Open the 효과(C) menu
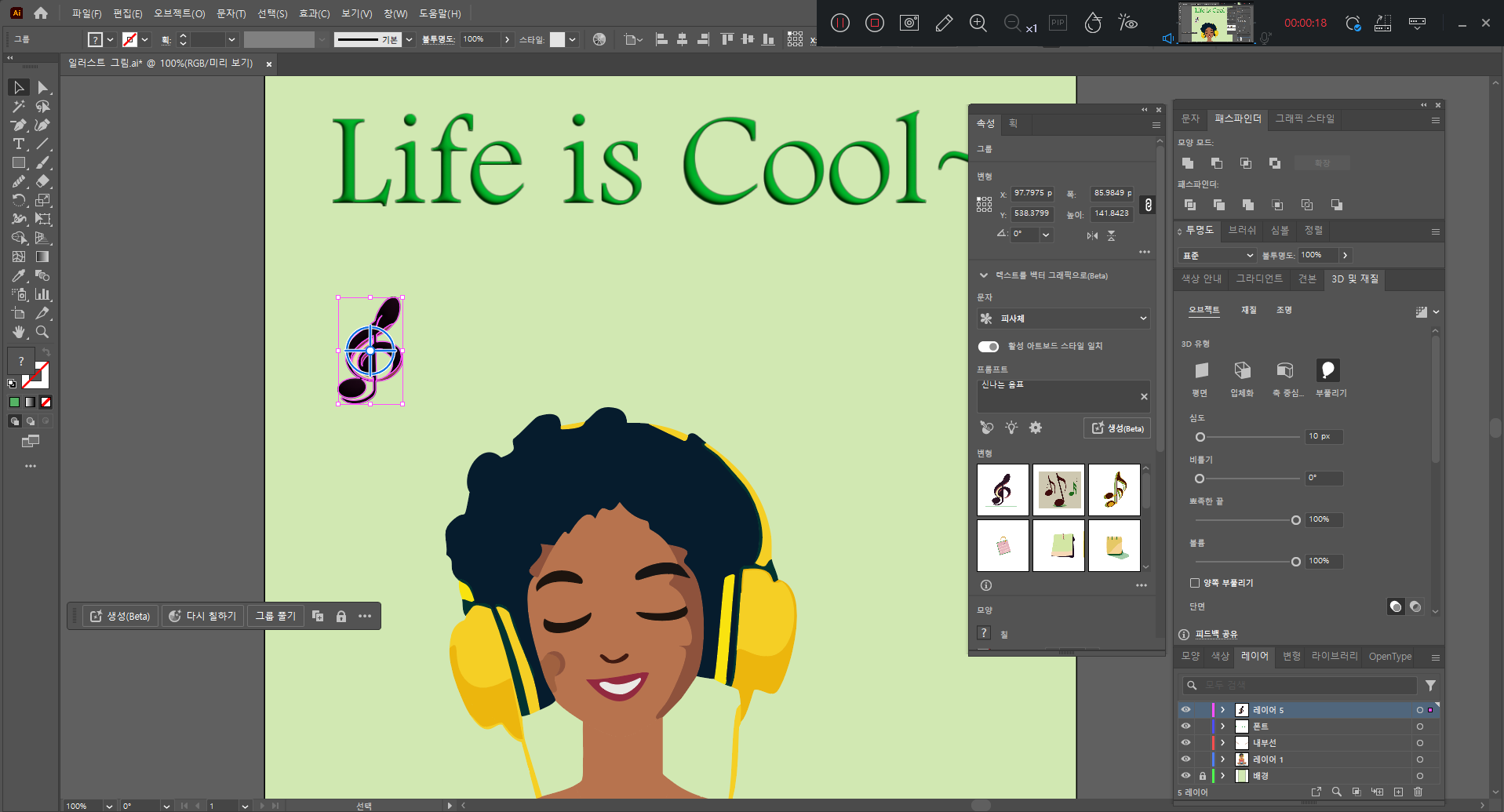 [x=314, y=13]
